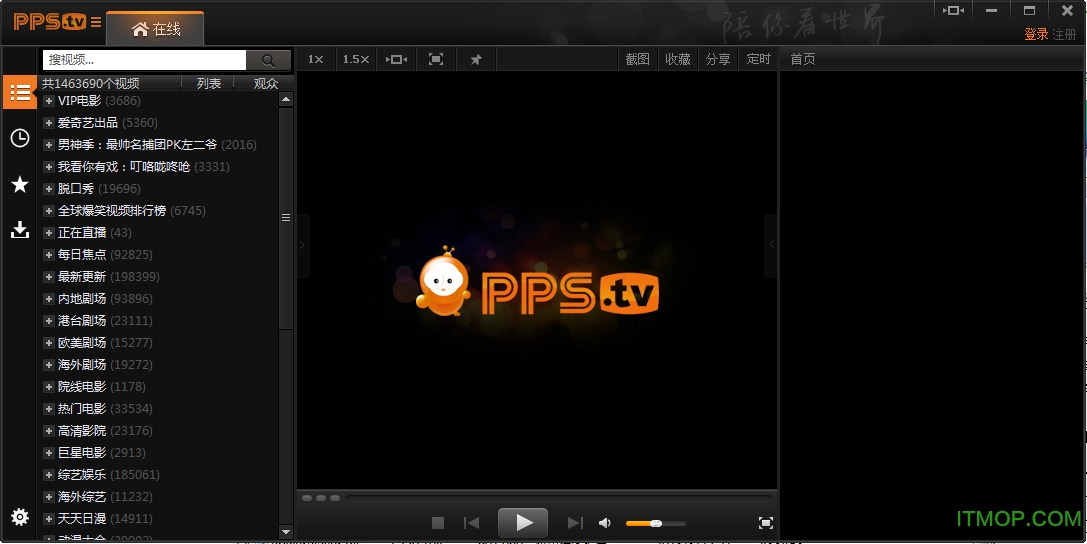Switch to the 列表 tab
This screenshot has width=1087, height=544.
click(x=208, y=83)
